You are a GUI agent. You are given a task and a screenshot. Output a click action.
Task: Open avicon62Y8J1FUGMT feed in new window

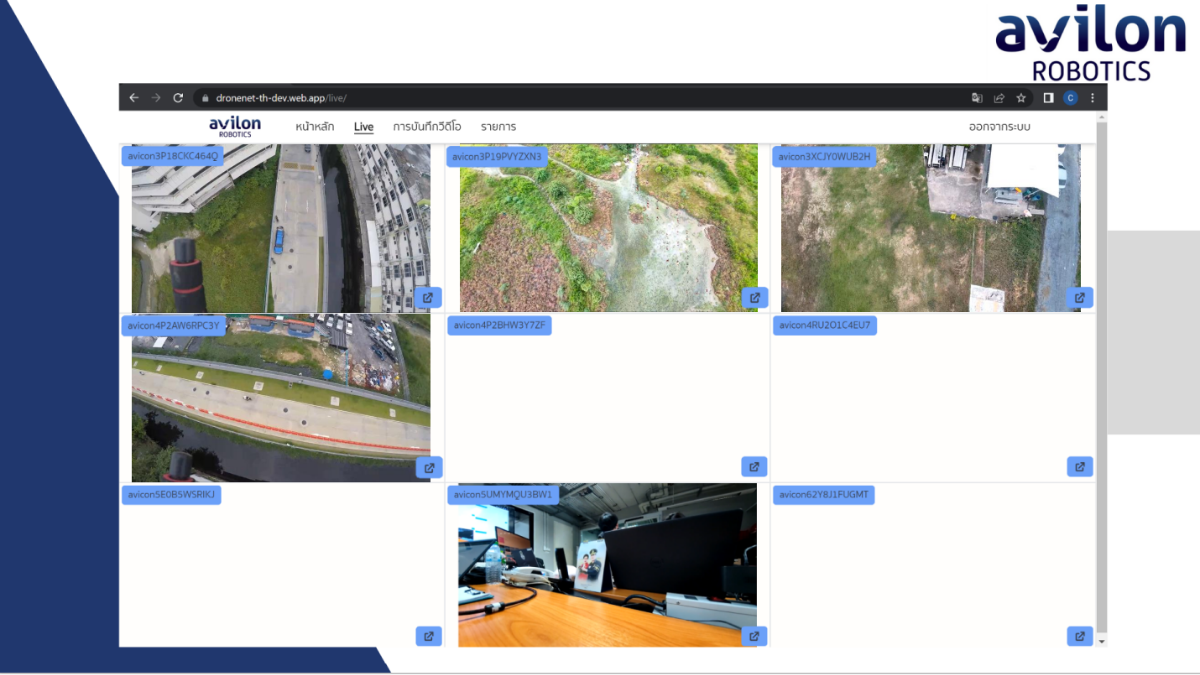[x=1080, y=636]
